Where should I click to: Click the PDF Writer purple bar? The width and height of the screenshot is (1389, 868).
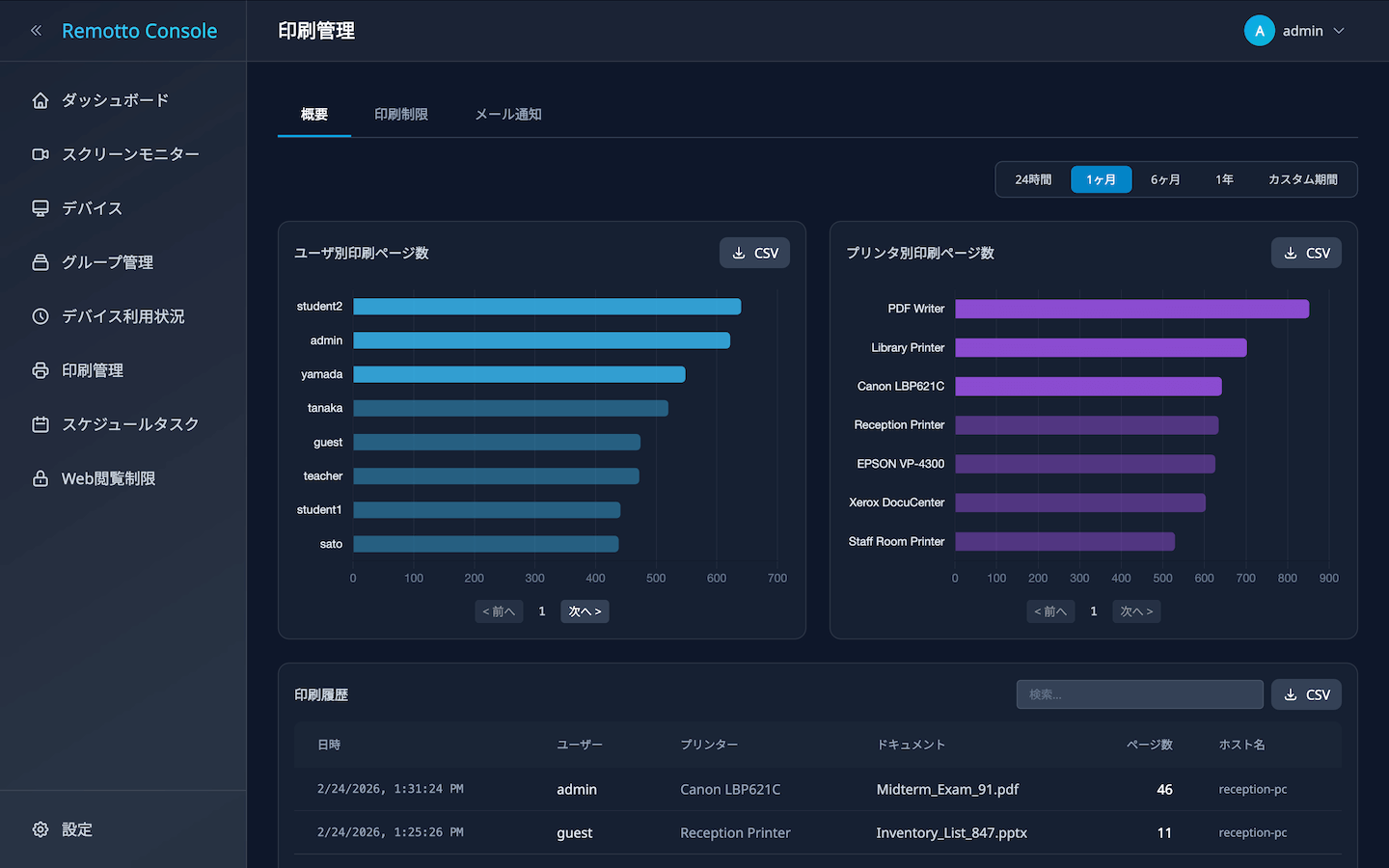coord(1131,309)
